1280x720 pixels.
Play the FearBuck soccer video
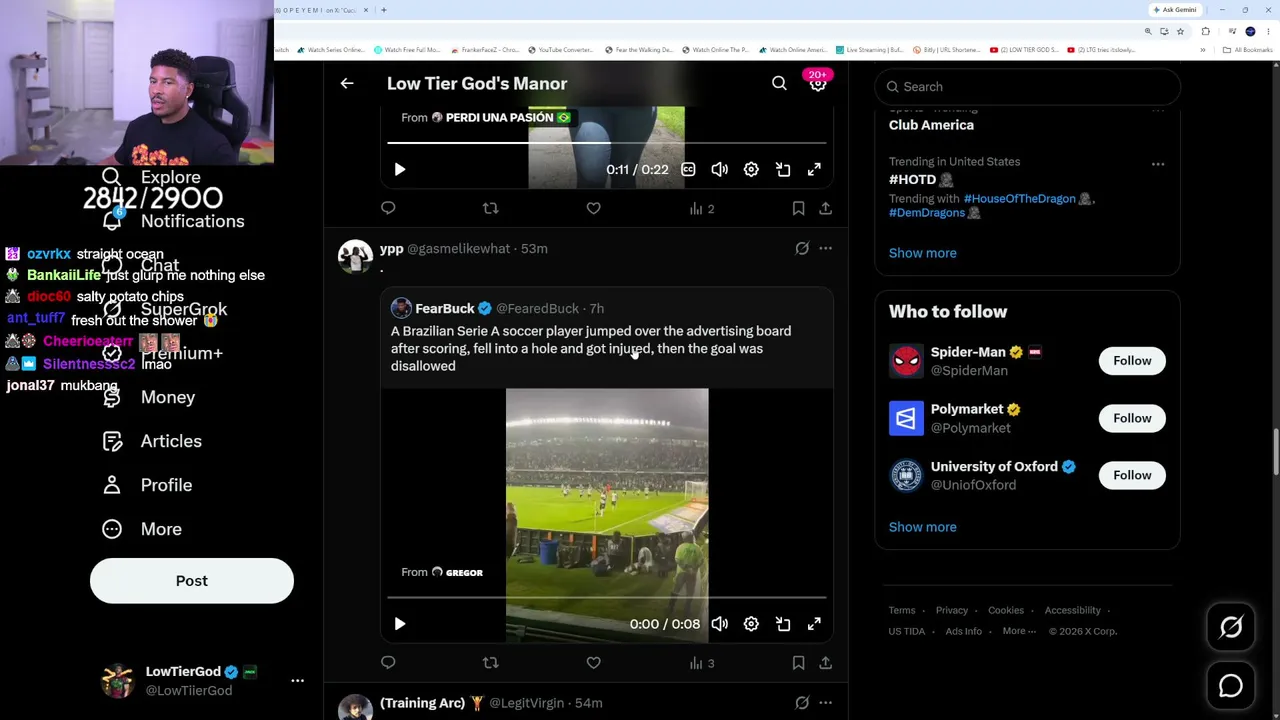[x=399, y=624]
